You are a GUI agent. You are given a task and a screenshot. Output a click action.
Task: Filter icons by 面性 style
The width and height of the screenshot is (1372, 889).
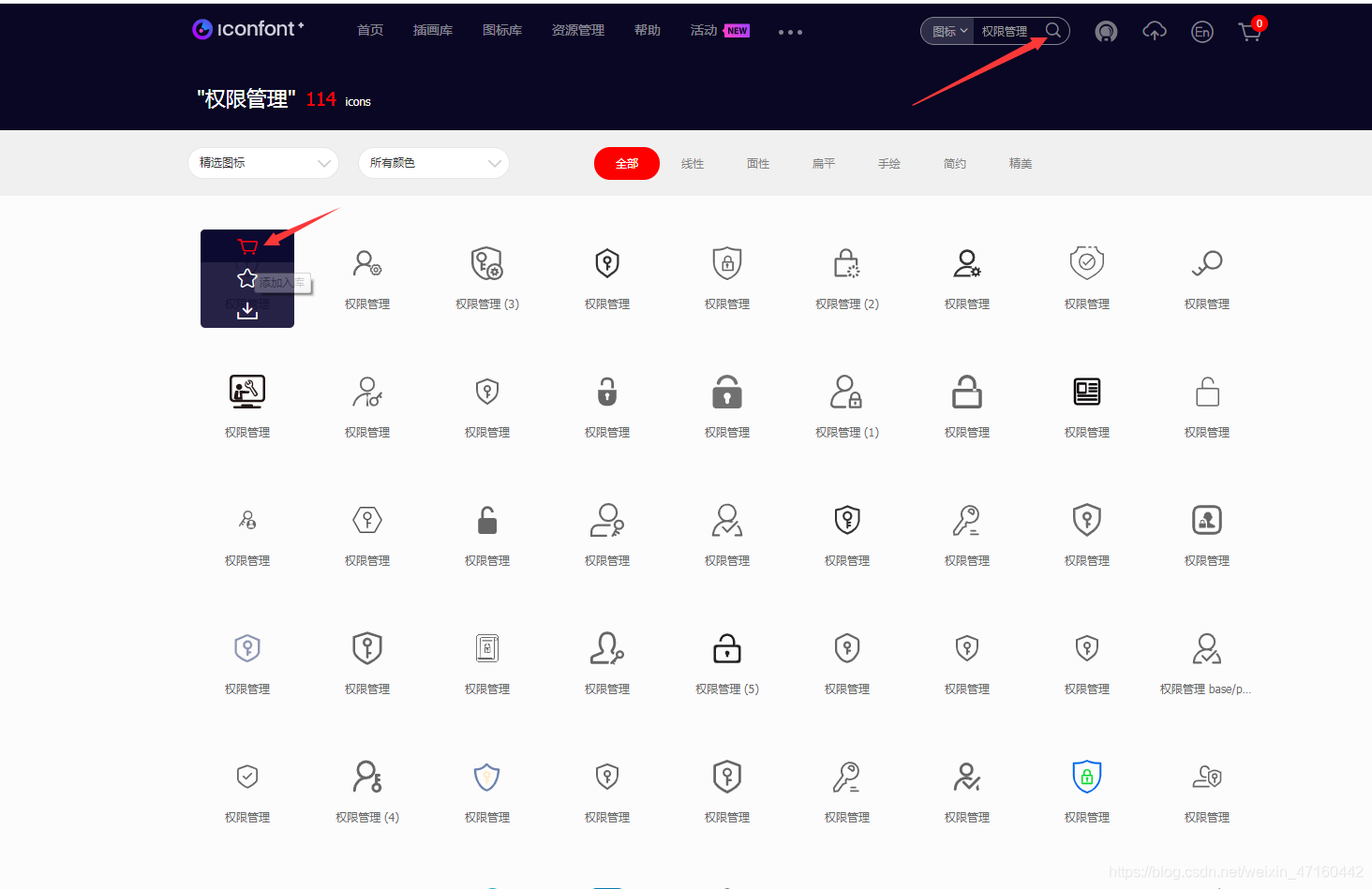point(758,164)
